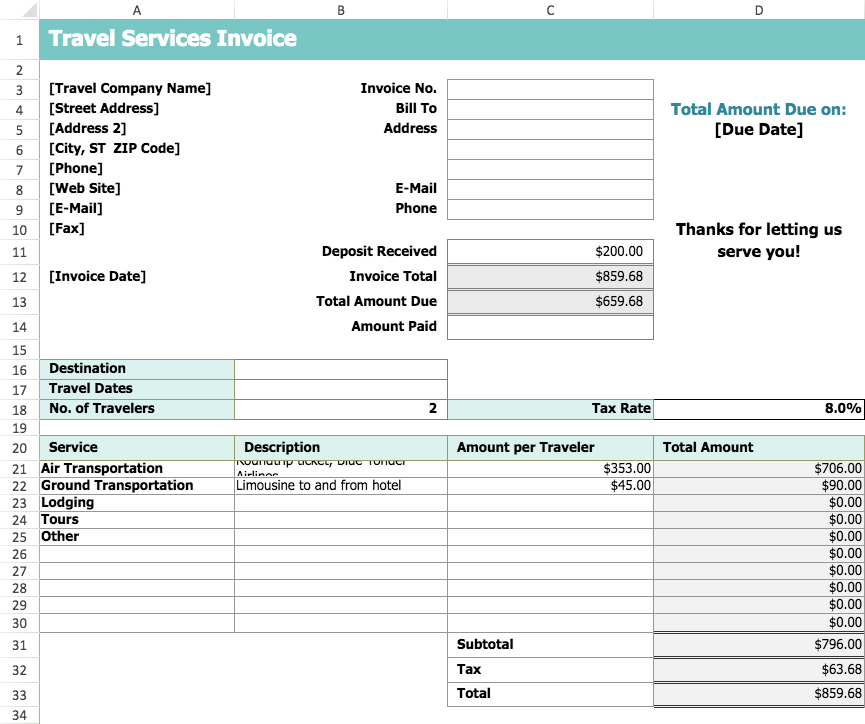865x724 pixels.
Task: Select row 20 header
Action: coord(19,448)
